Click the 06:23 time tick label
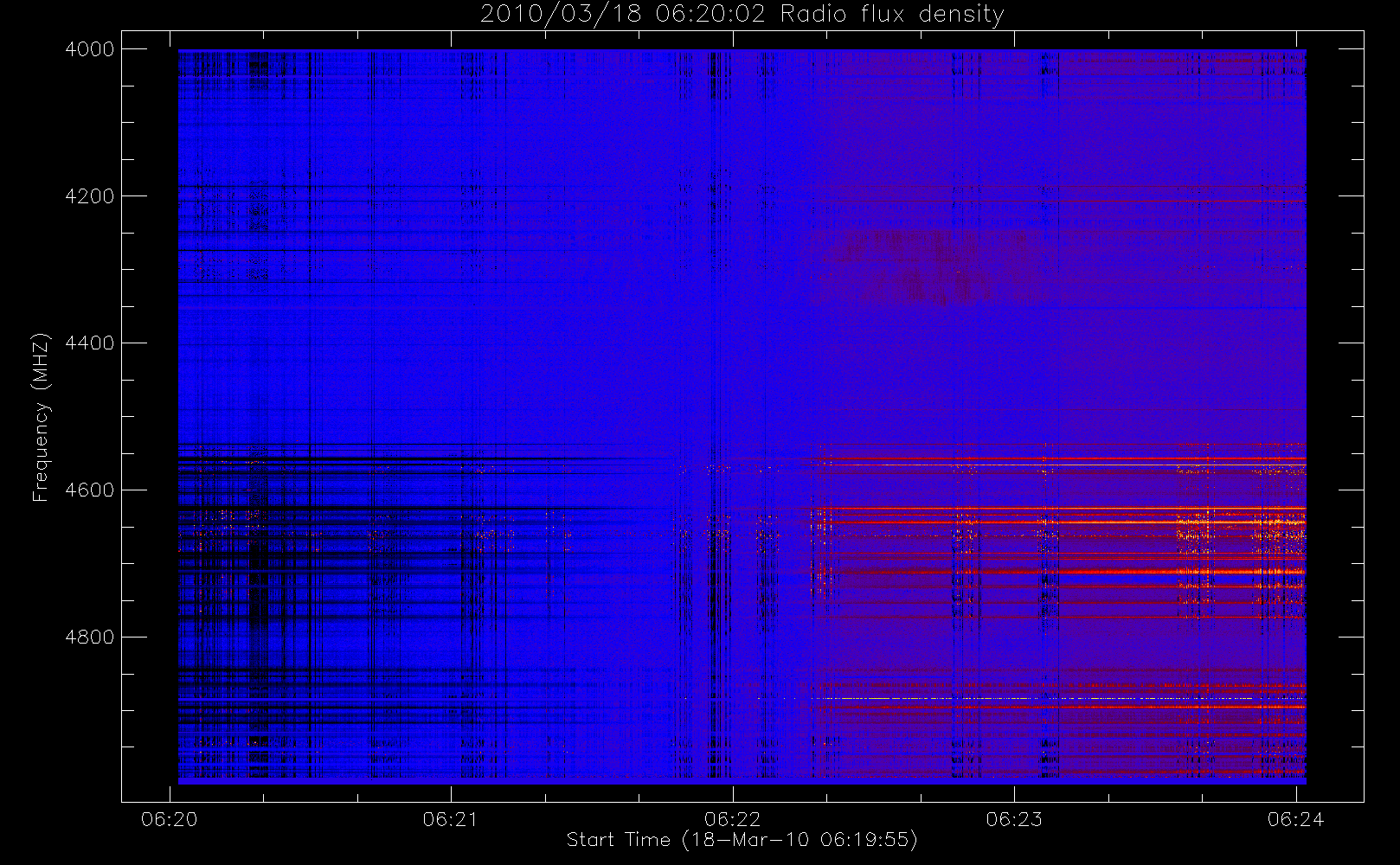Image resolution: width=1400 pixels, height=865 pixels. pyautogui.click(x=1014, y=819)
